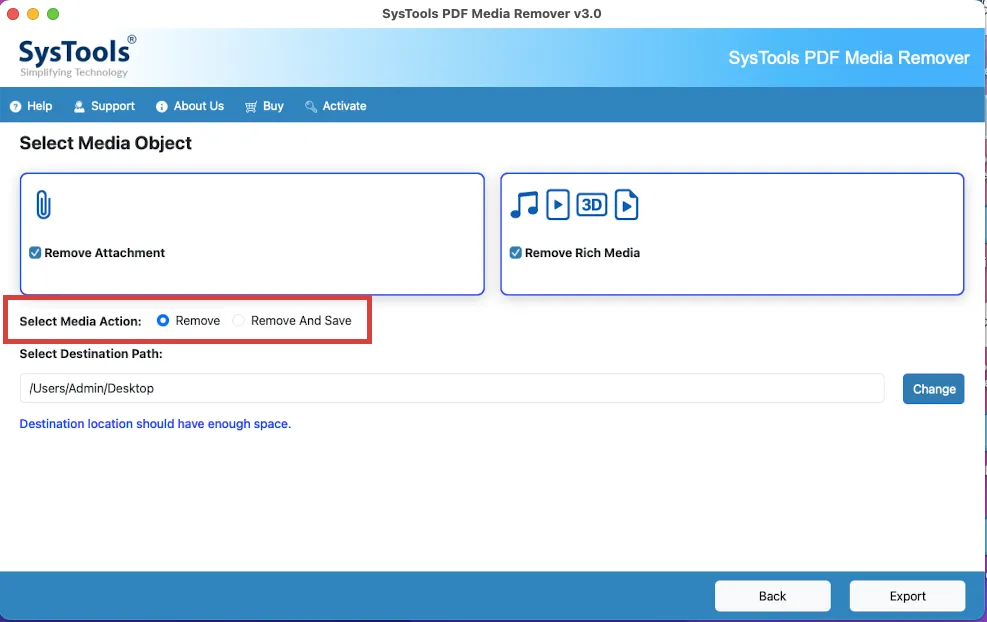Click the Help question mark icon
The width and height of the screenshot is (987, 622).
tap(16, 106)
